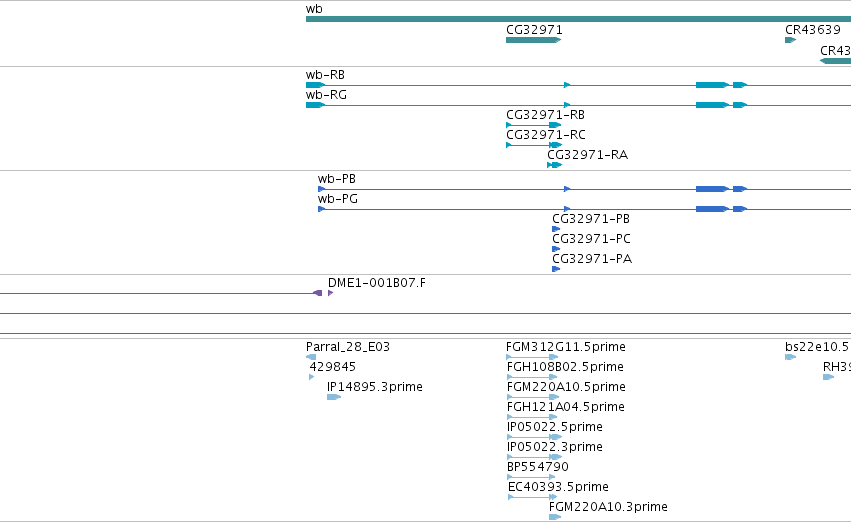Click the CG32971-RA transcript arrow
851x522 pixels.
pyautogui.click(x=555, y=165)
